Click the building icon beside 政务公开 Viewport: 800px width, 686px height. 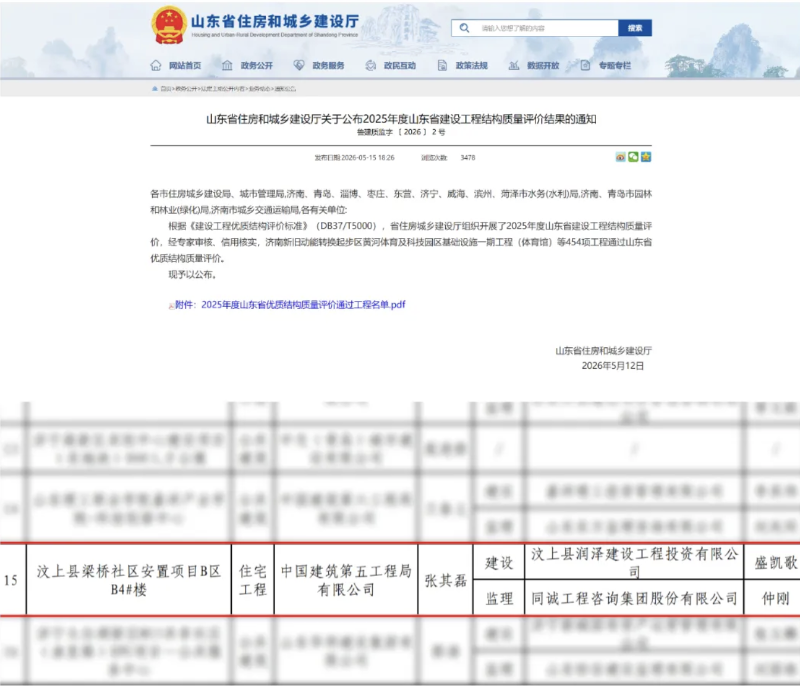point(227,65)
